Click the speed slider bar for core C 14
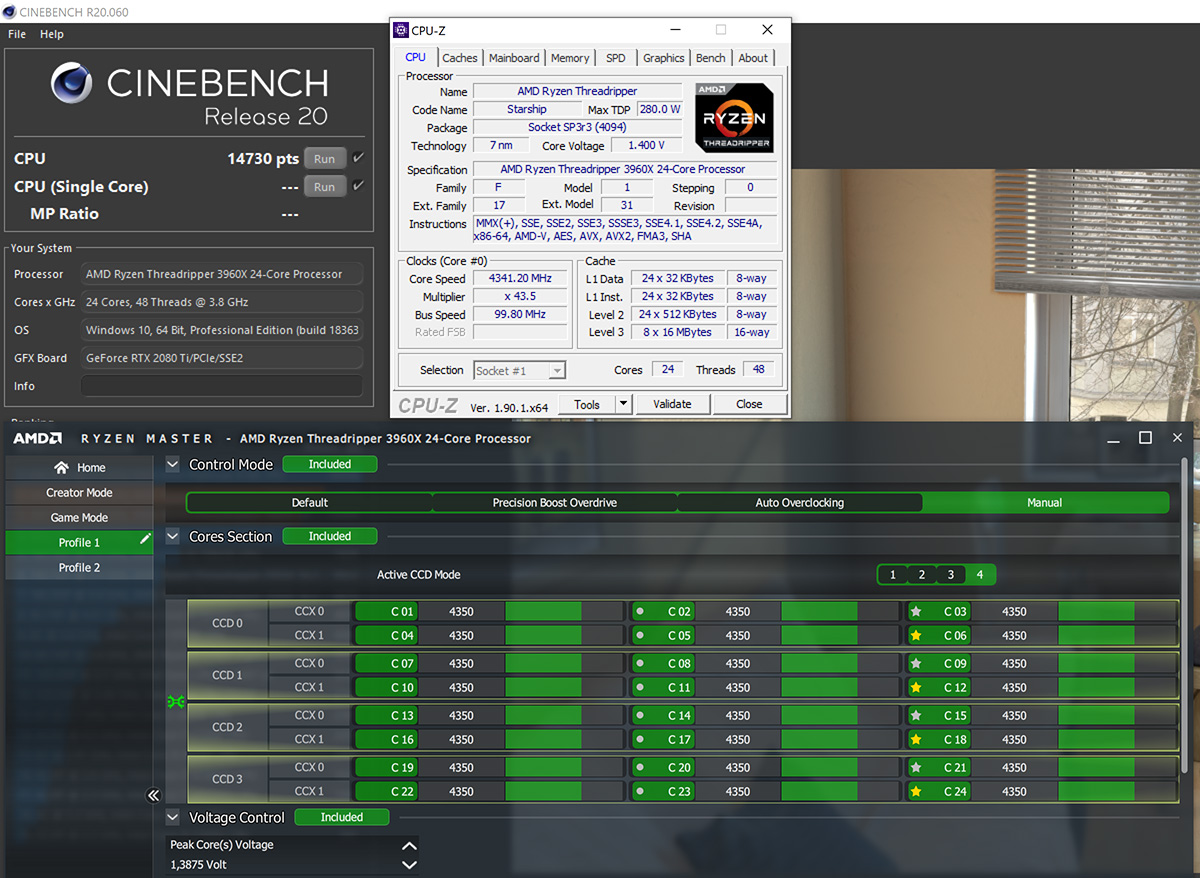Screen dimensions: 1200x878 click(x=840, y=715)
